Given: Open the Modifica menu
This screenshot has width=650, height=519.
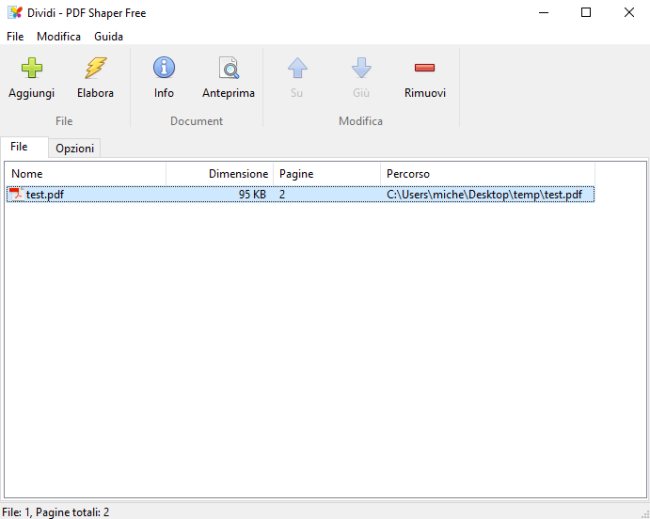Looking at the screenshot, I should (58, 36).
